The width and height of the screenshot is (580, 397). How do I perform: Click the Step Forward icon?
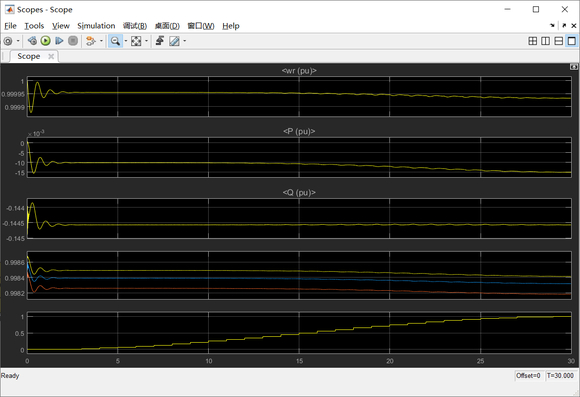(59, 41)
